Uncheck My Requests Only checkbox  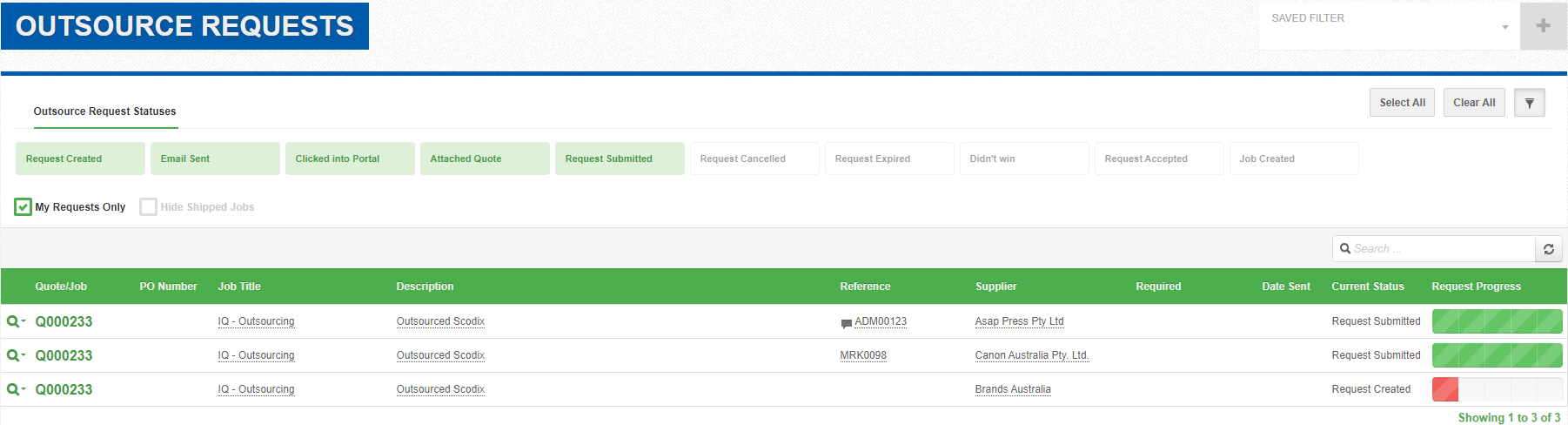pyautogui.click(x=23, y=207)
